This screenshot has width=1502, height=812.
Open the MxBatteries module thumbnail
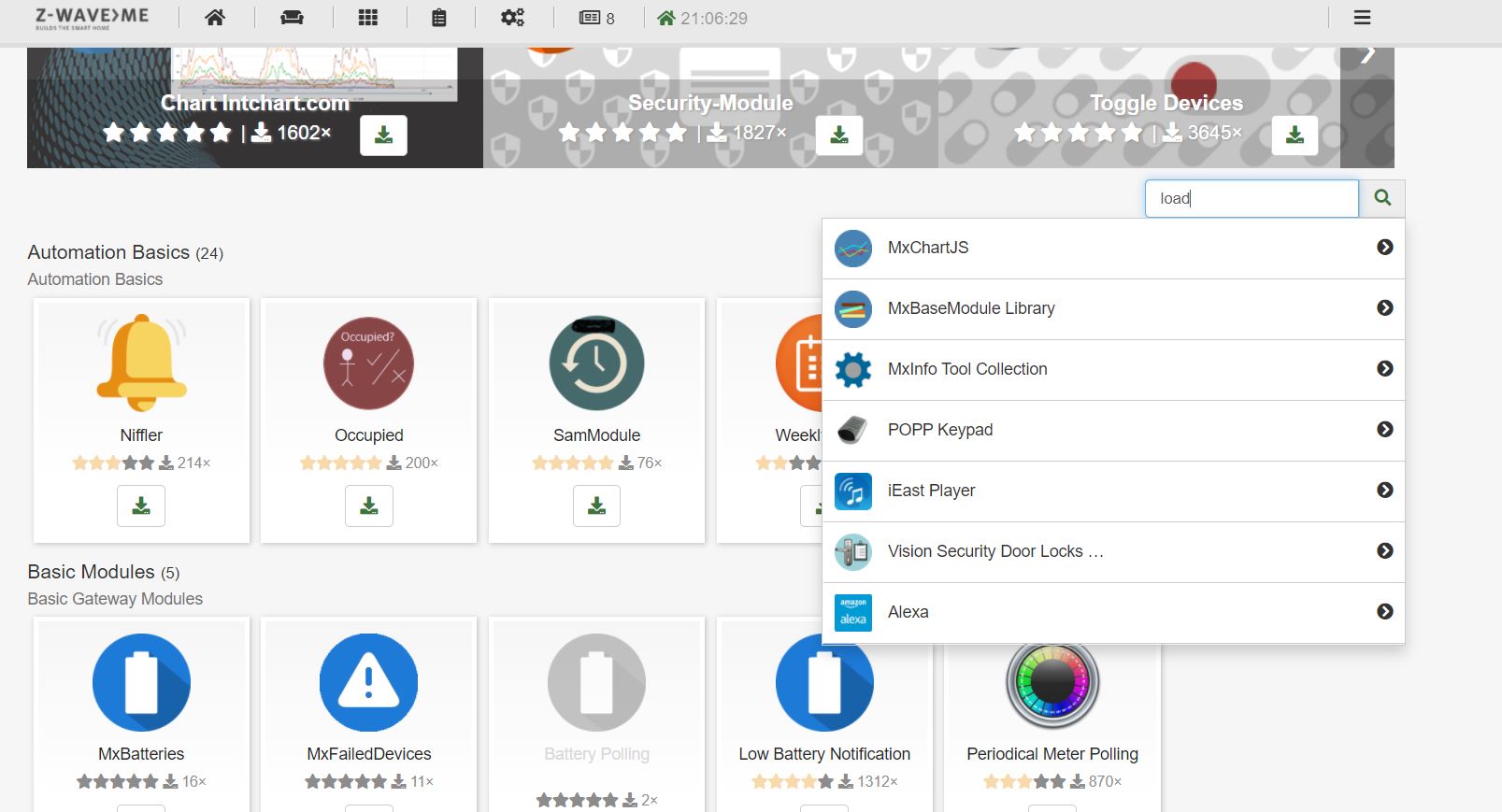pyautogui.click(x=141, y=682)
